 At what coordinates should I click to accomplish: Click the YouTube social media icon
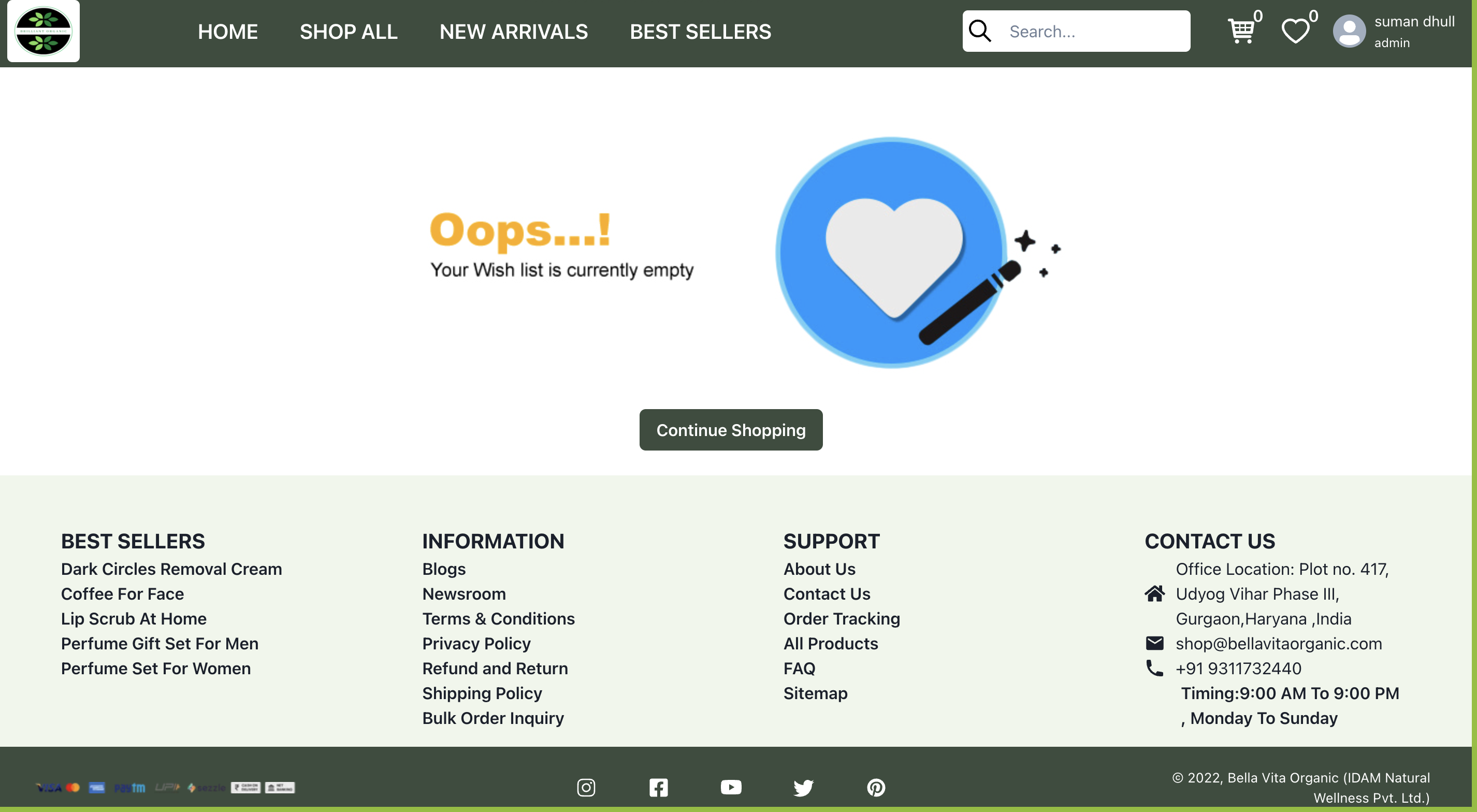[x=731, y=787]
